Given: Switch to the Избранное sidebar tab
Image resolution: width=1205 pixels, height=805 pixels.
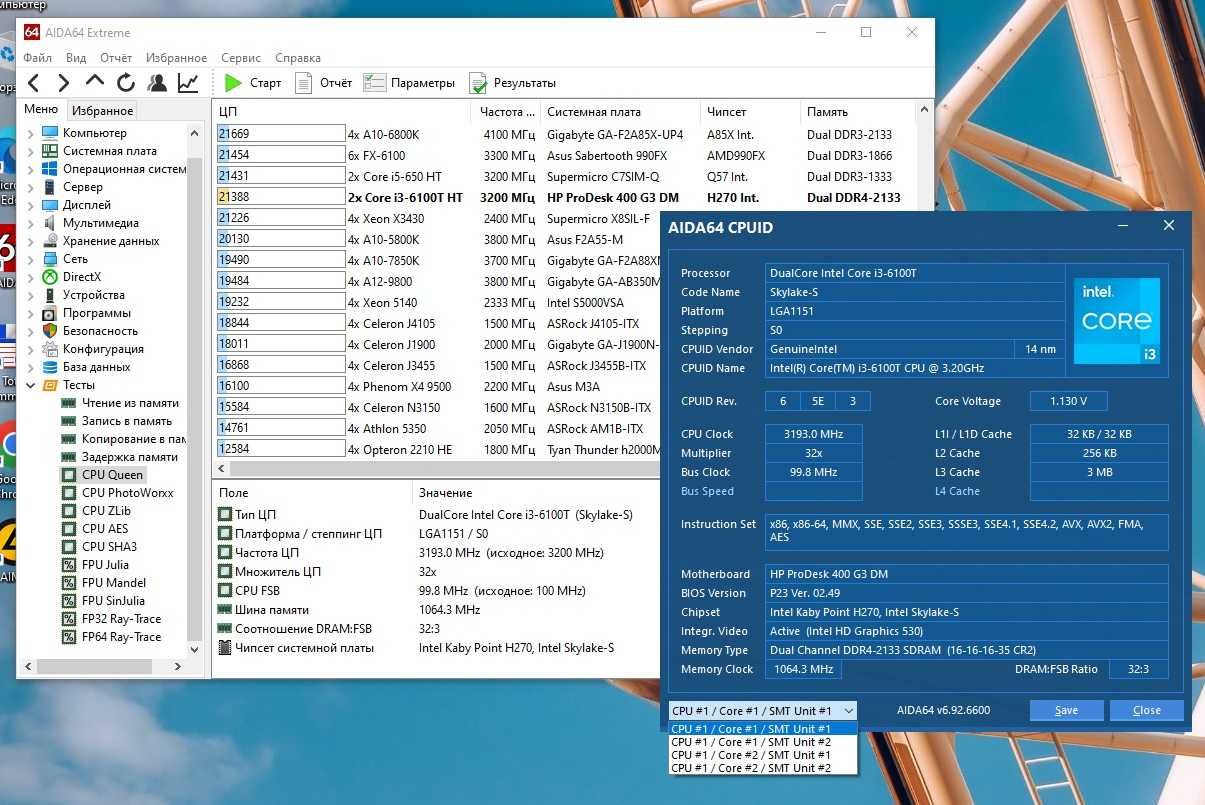Looking at the screenshot, I should (102, 111).
